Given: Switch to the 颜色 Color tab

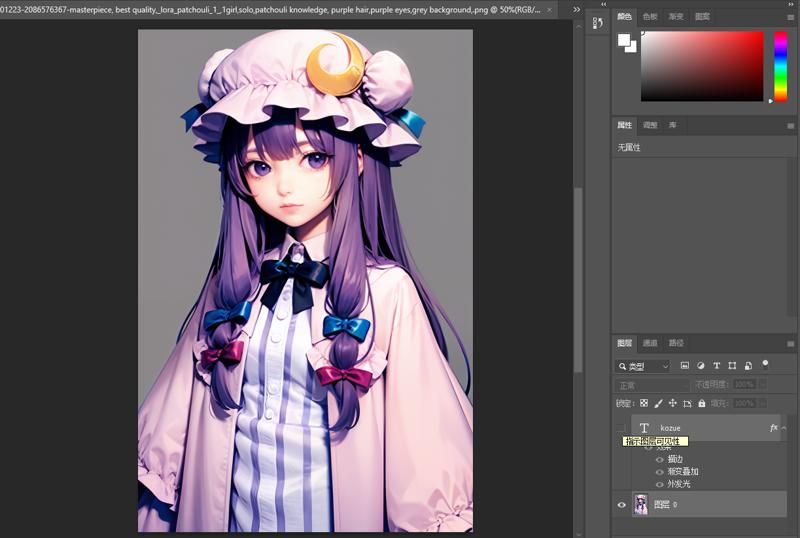Looking at the screenshot, I should tap(624, 17).
